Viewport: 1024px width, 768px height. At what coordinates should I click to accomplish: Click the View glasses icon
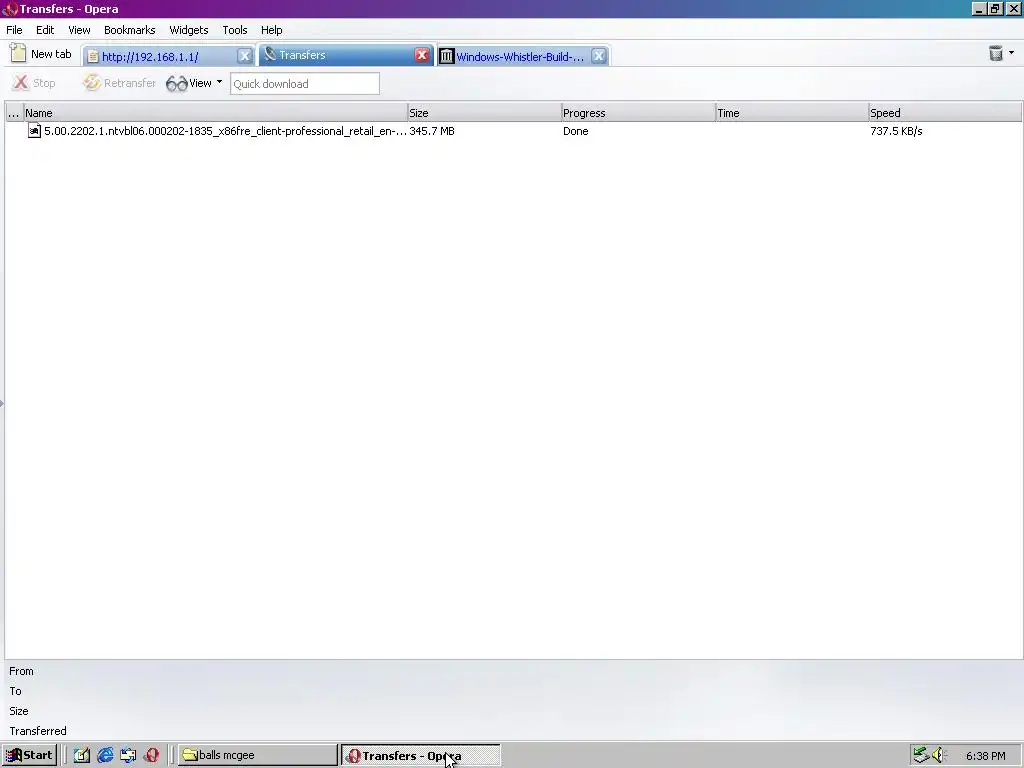point(176,84)
